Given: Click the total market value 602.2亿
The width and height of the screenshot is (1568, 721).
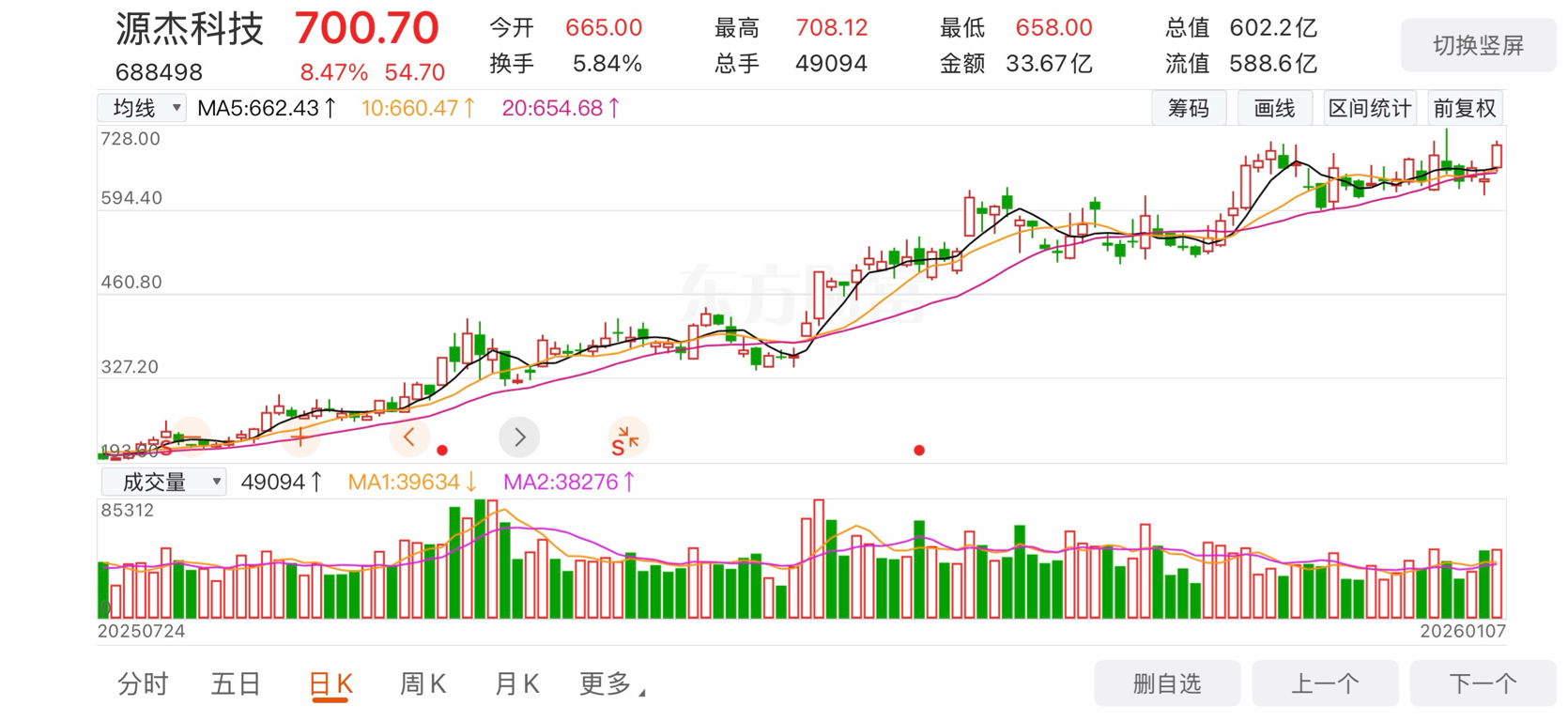Looking at the screenshot, I should (1273, 28).
